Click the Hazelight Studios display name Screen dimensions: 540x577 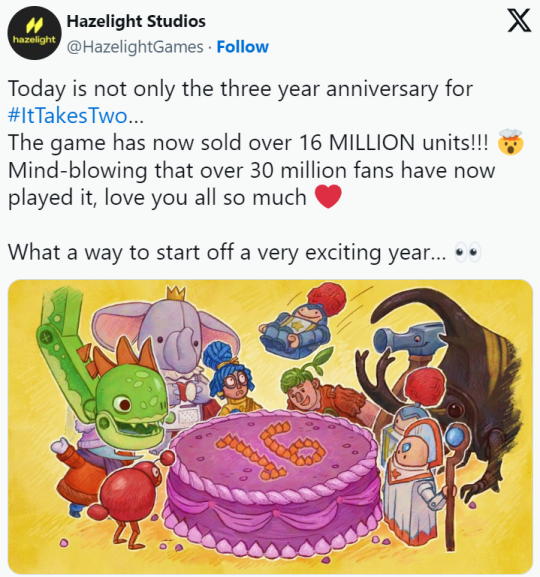pyautogui.click(x=136, y=21)
